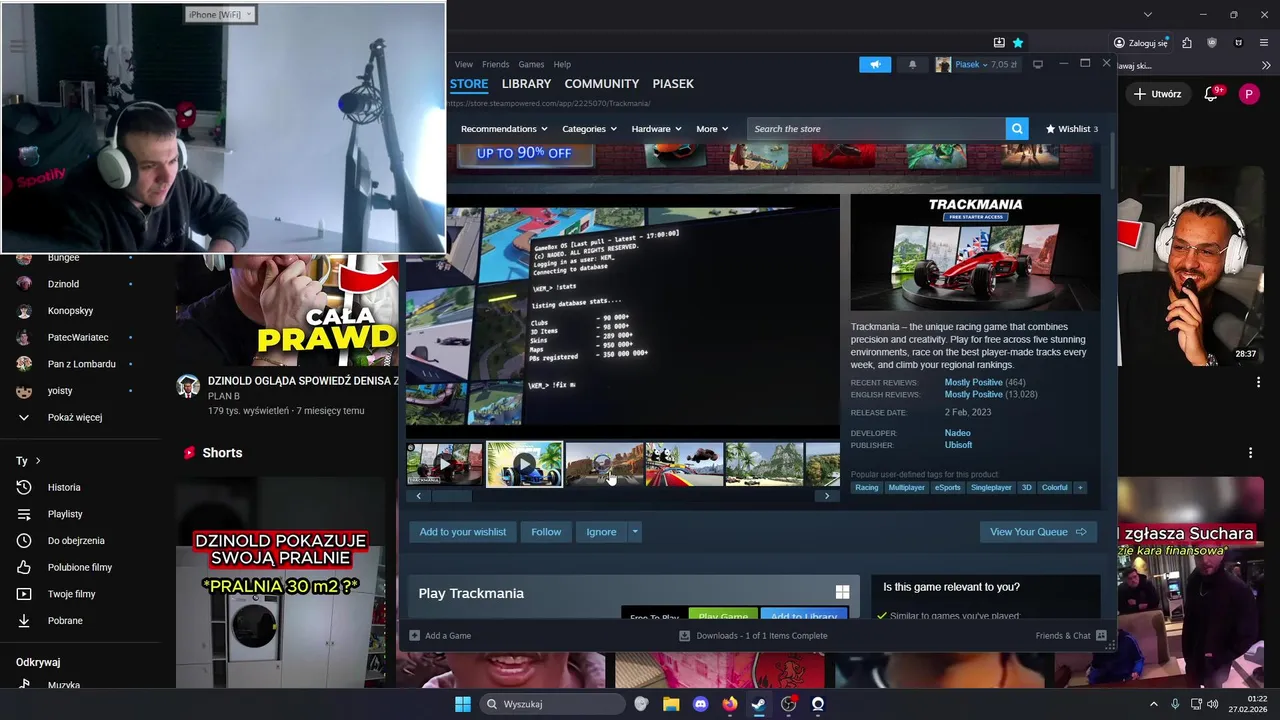Click the Follow button

(546, 532)
